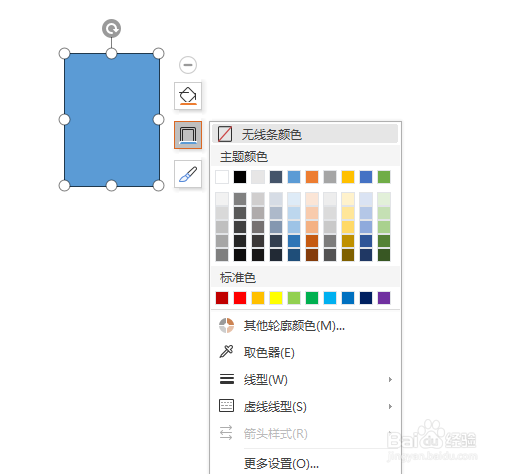Click the eyedropper icon for 取色器
The width and height of the screenshot is (505, 474).
[x=226, y=352]
